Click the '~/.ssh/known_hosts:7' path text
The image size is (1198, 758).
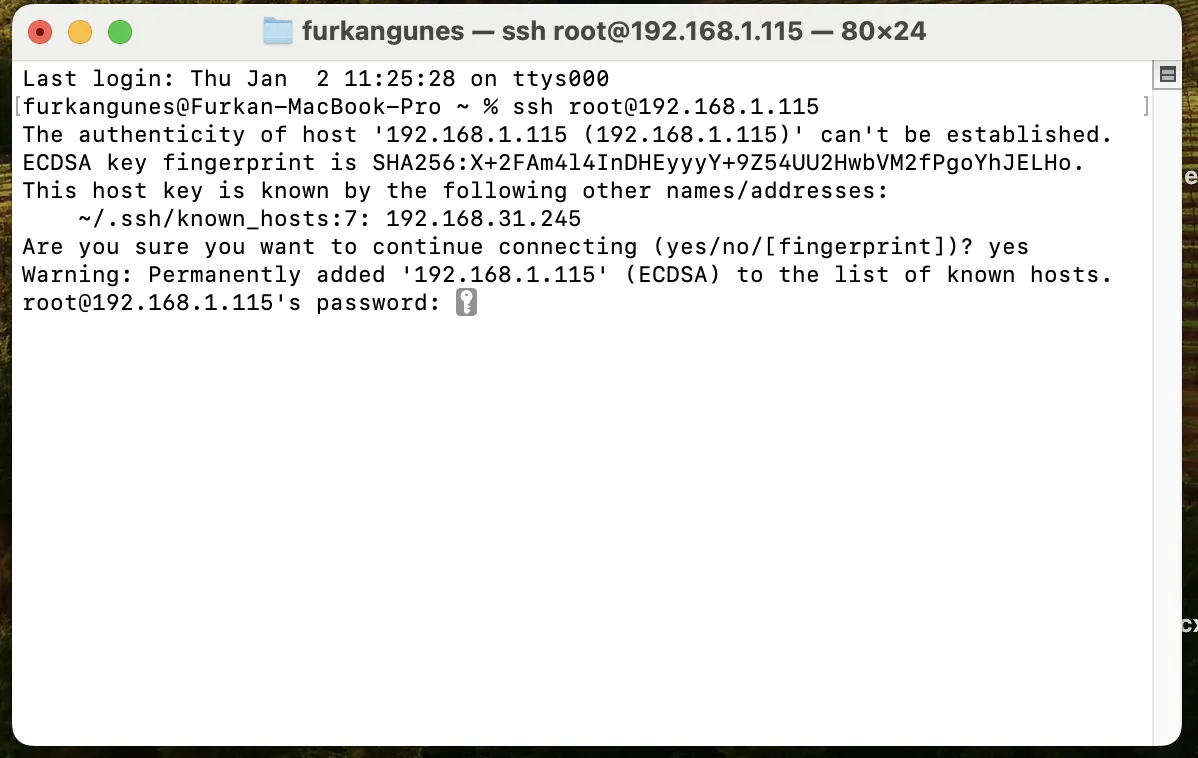click(x=217, y=219)
